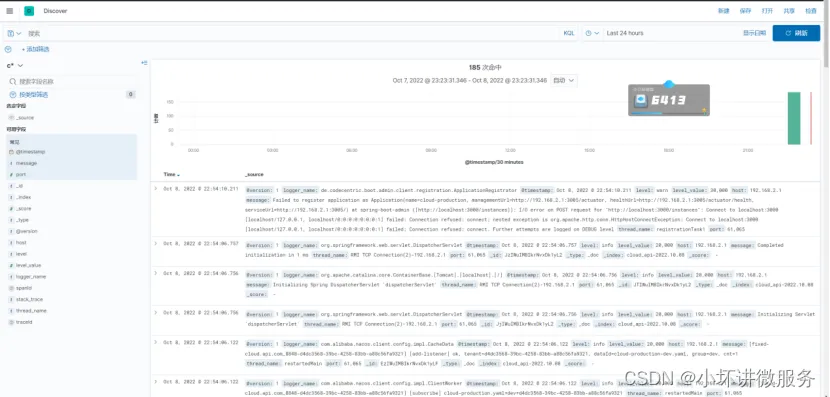The height and width of the screenshot is (397, 830).
Task: Click the port field number icon
Action: [x=11, y=175]
